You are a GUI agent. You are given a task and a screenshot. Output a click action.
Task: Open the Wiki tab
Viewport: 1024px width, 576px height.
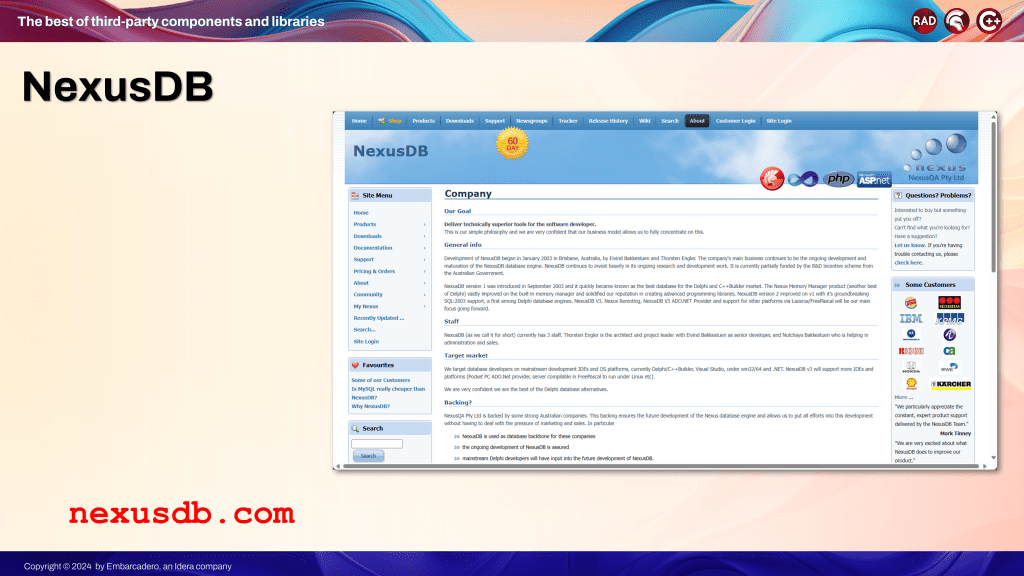click(645, 121)
